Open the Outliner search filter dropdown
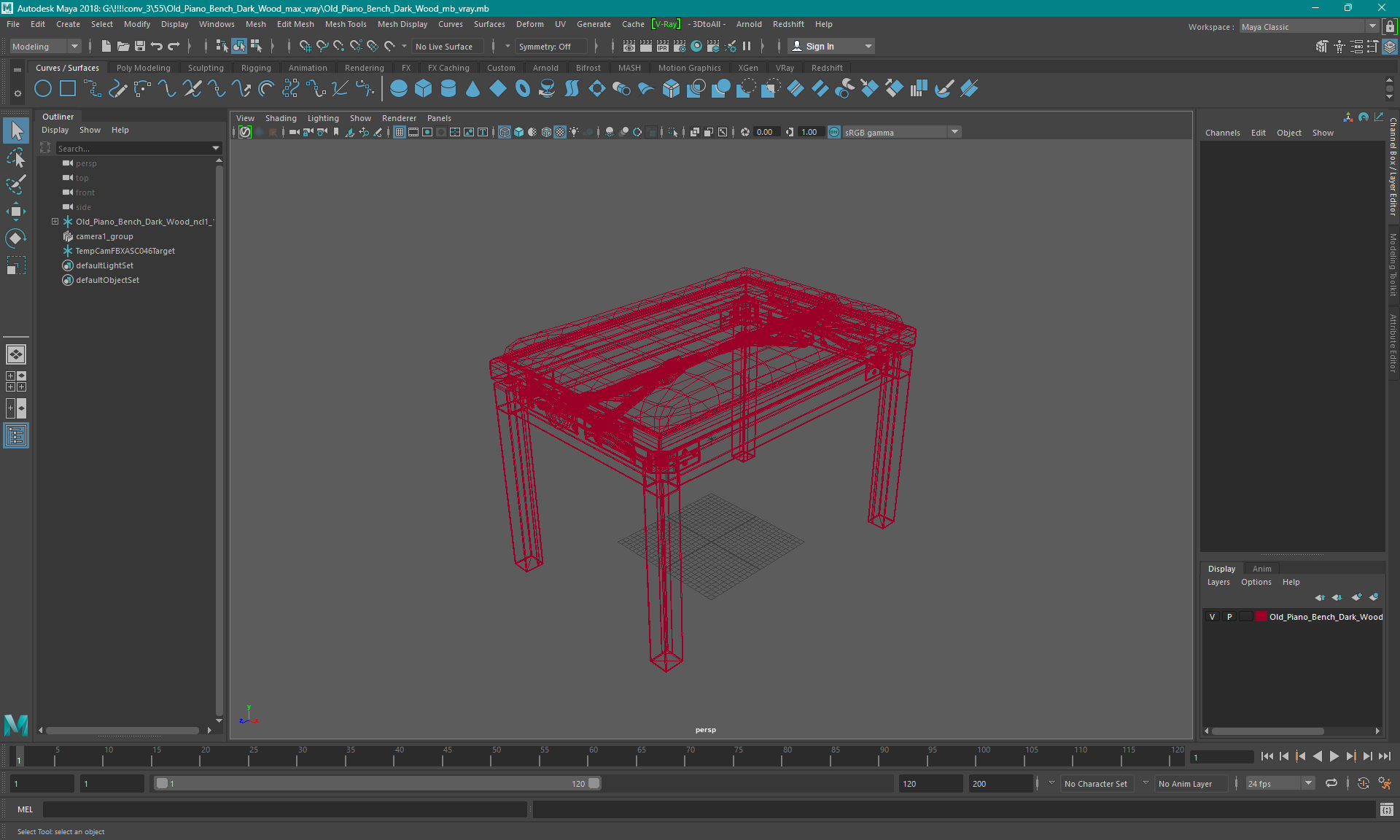Screen dimensions: 1400x840 coord(216,148)
